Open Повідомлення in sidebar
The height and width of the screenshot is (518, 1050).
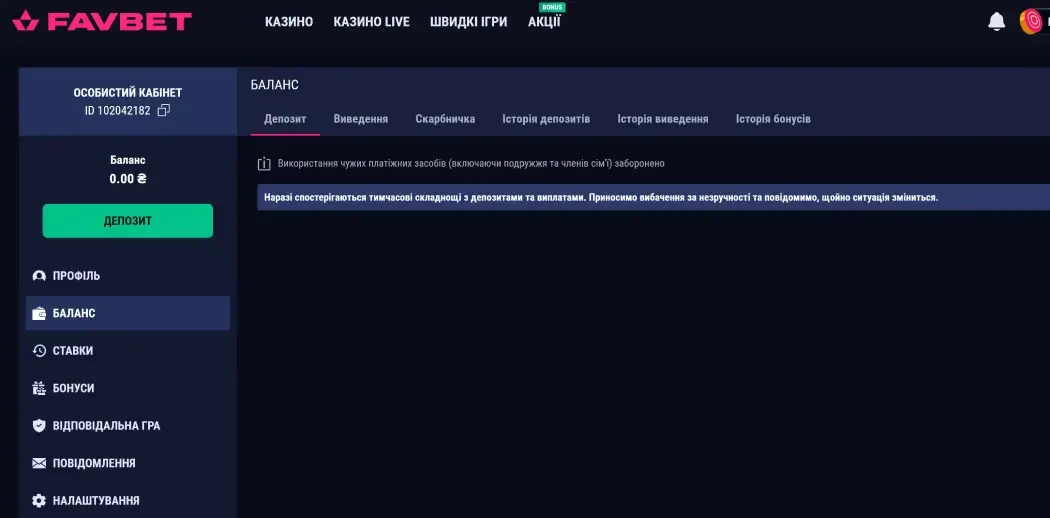pos(128,463)
